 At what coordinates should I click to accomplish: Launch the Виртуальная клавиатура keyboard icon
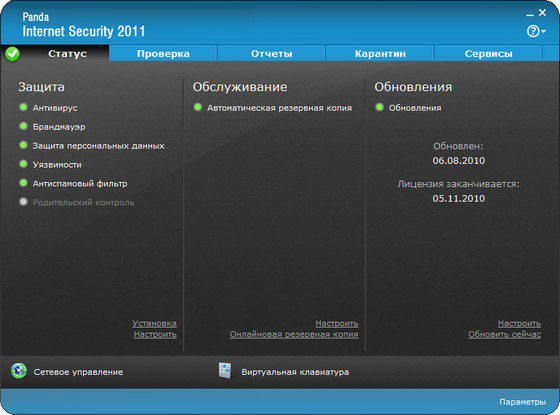[x=225, y=371]
